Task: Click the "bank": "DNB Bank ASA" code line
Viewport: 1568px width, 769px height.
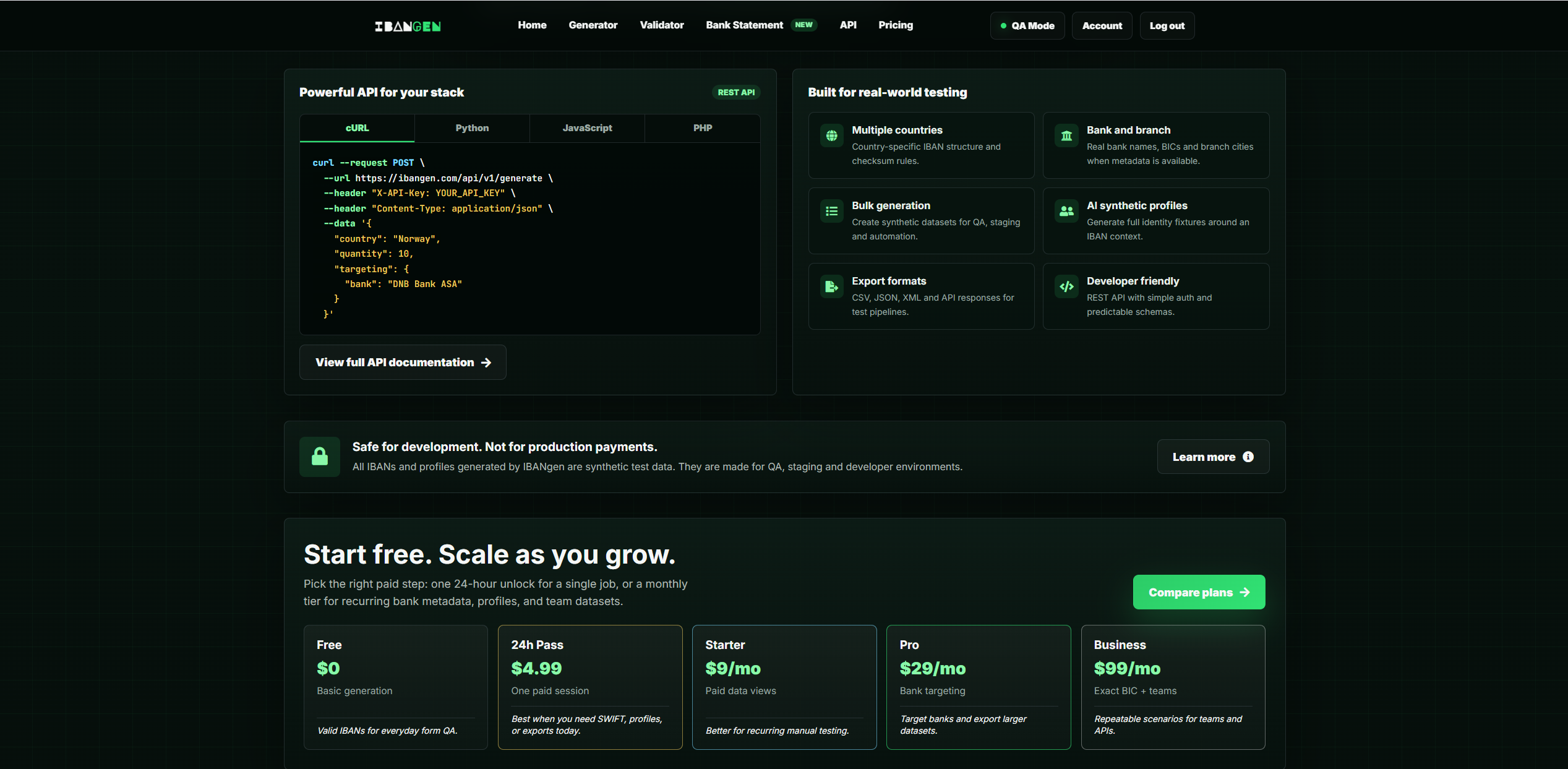Action: pos(403,284)
